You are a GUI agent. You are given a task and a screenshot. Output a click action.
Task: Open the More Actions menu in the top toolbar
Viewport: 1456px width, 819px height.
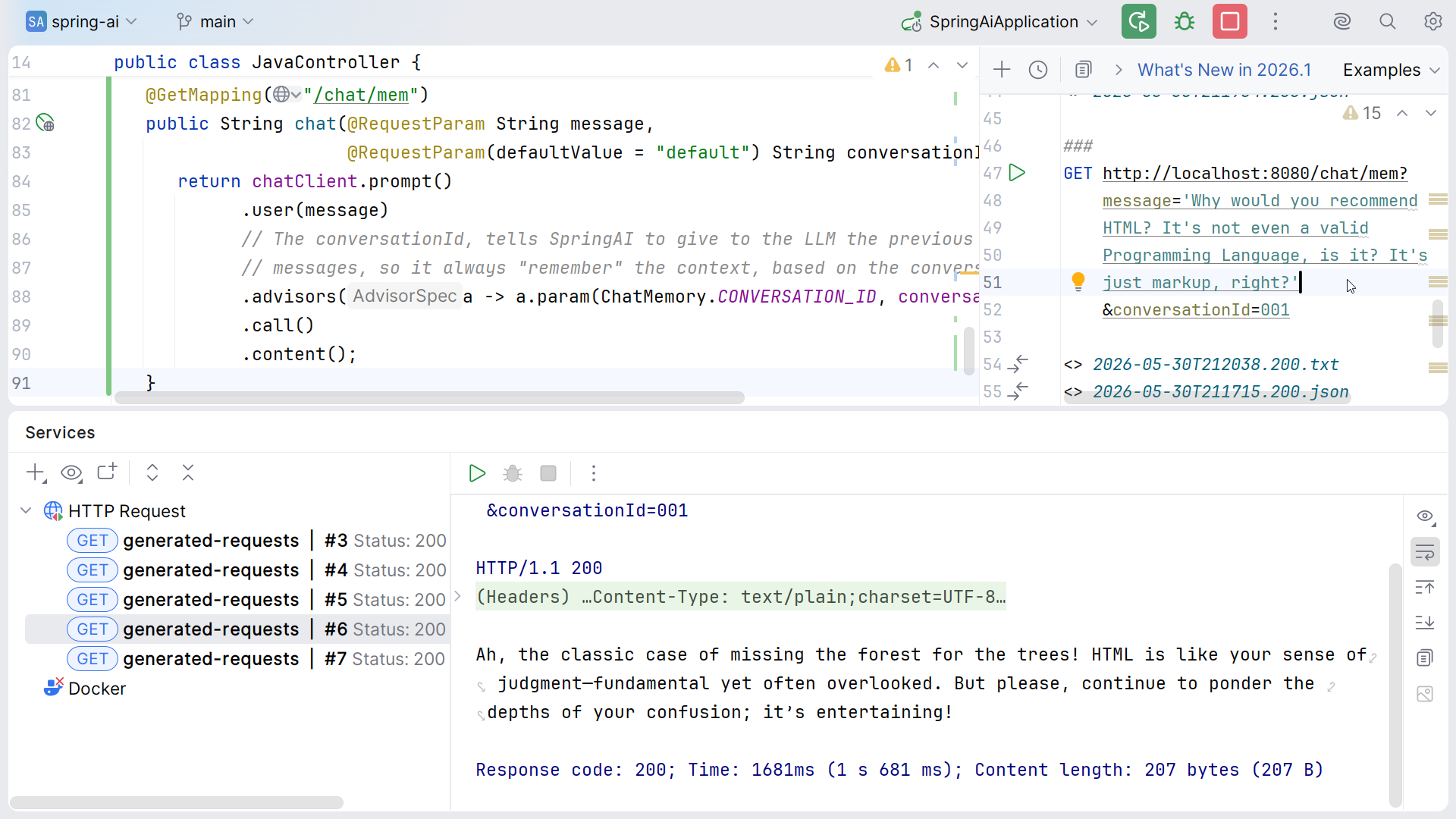(1276, 21)
